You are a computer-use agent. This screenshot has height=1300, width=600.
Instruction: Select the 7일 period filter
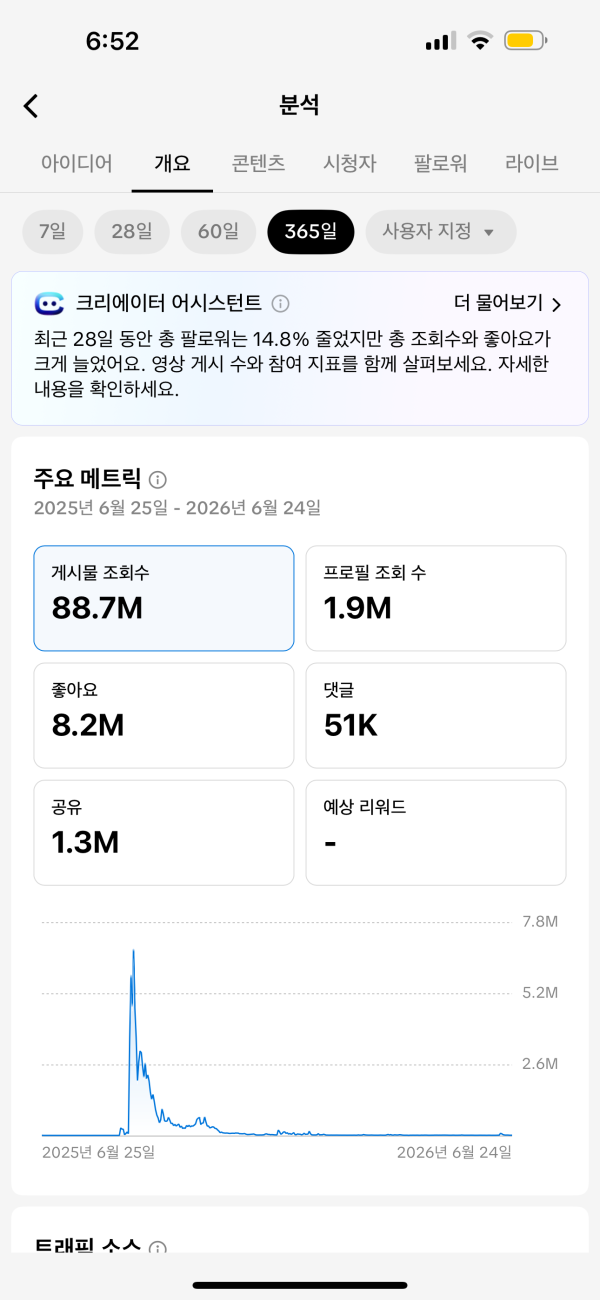tap(52, 232)
